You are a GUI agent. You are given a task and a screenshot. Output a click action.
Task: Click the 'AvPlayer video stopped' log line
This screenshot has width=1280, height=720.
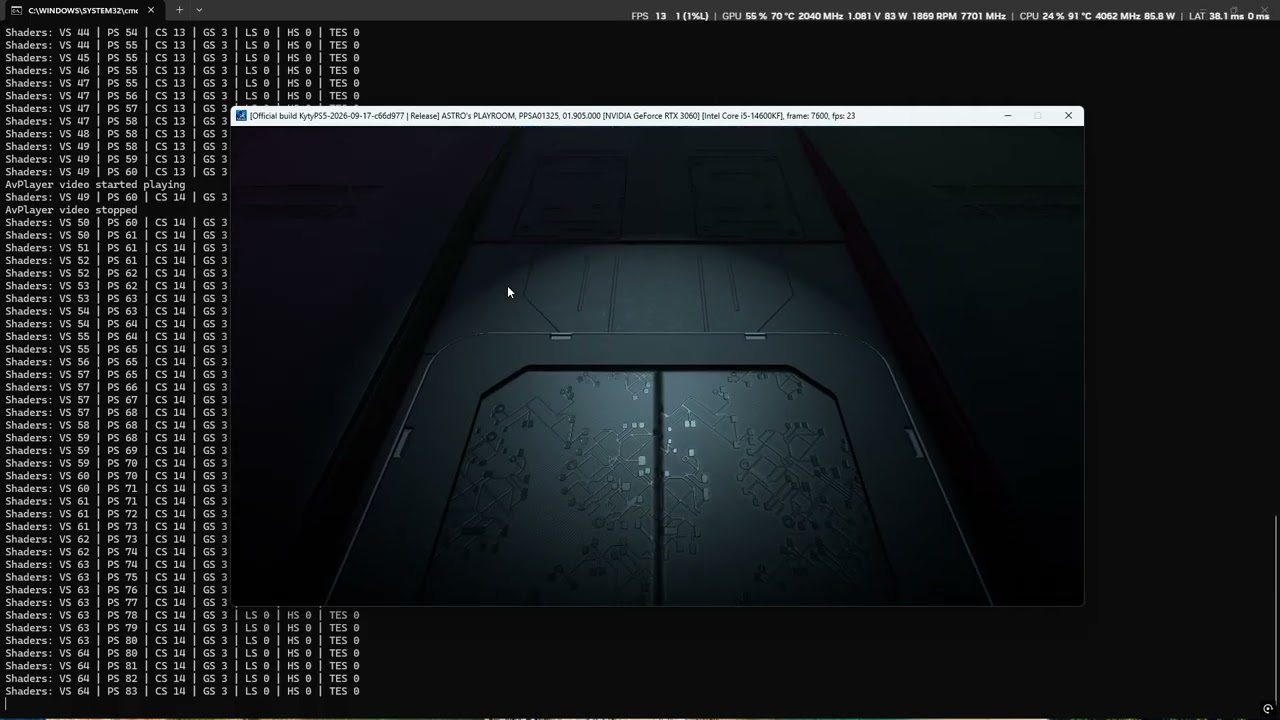[x=71, y=210]
